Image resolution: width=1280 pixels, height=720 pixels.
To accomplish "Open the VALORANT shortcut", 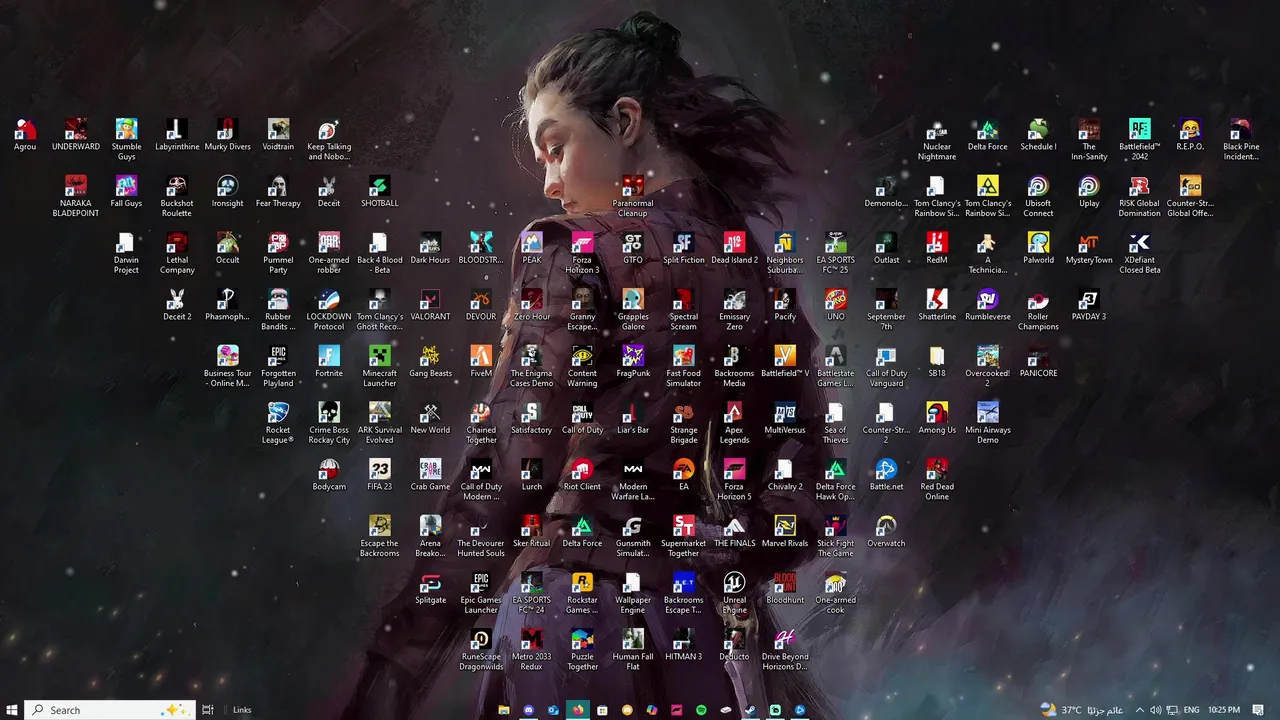I will 430,306.
